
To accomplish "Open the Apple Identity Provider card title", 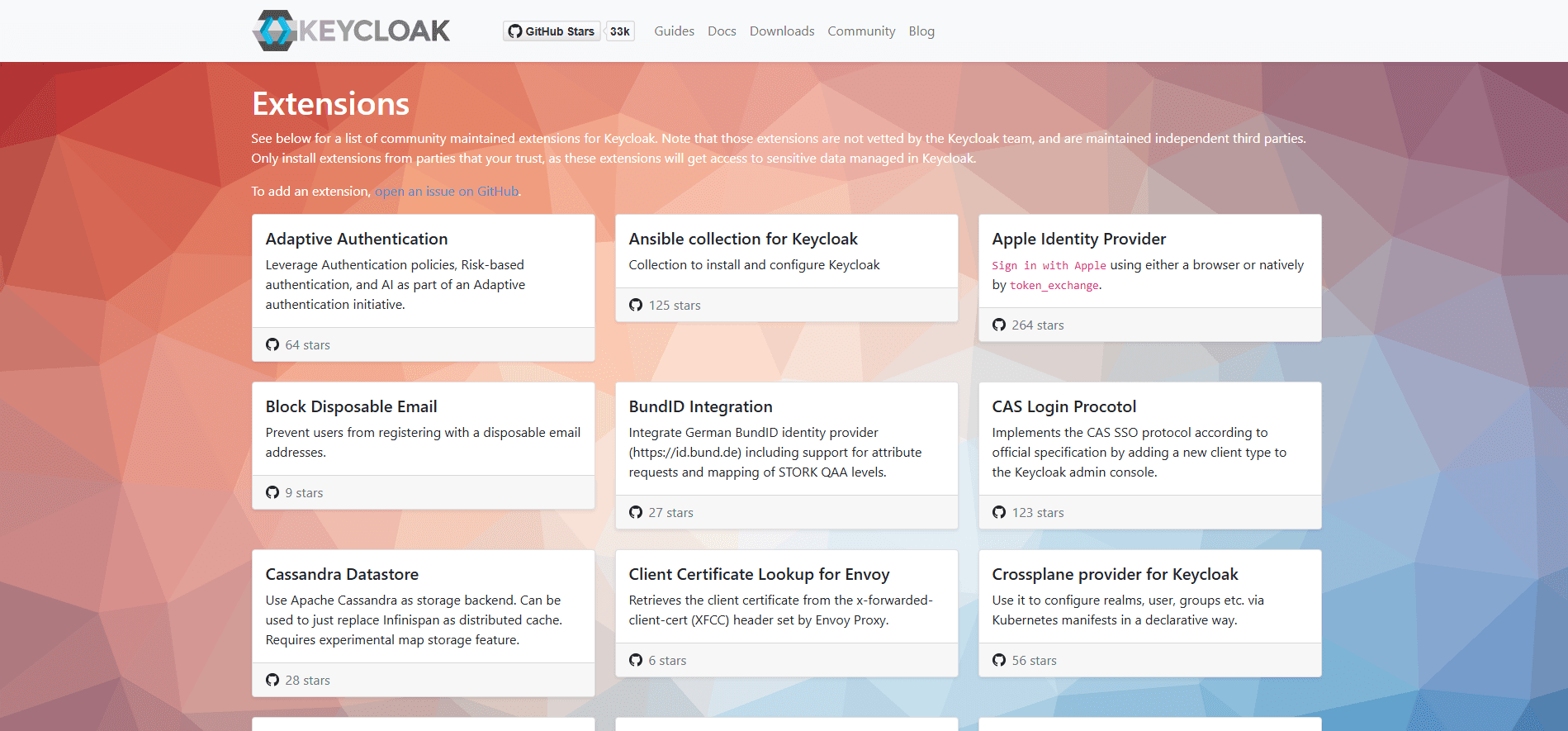I will pos(1078,240).
